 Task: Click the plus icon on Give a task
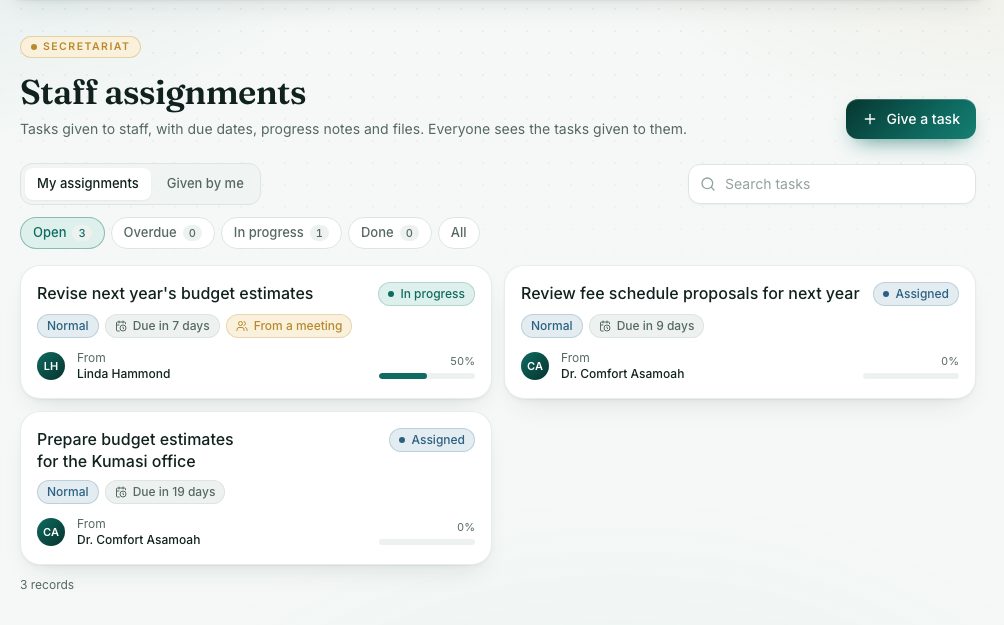[870, 119]
